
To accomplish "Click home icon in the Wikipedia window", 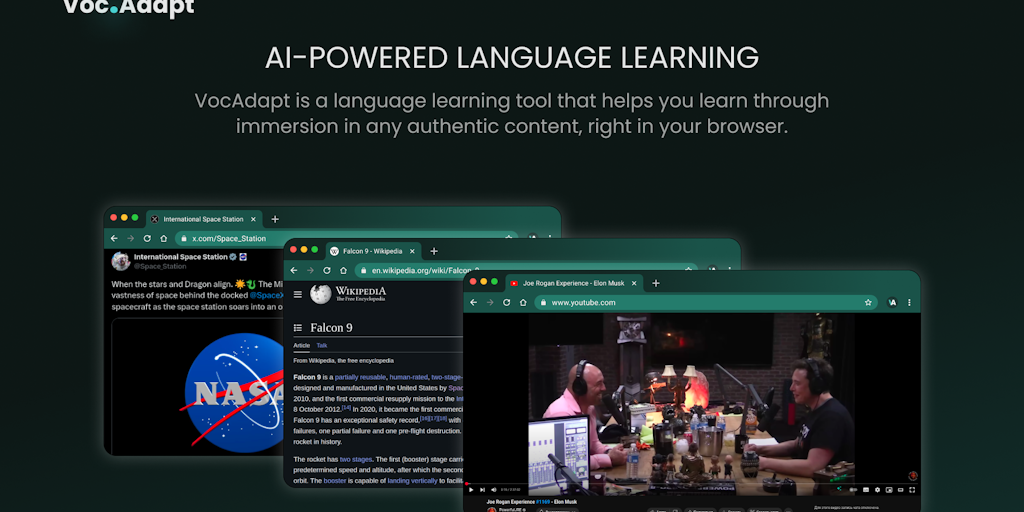I will [343, 270].
